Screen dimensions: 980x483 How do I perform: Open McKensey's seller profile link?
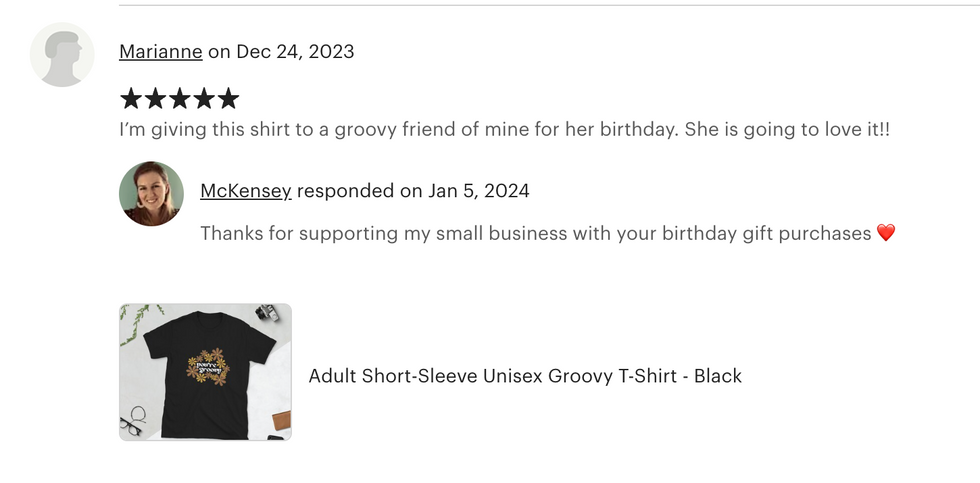point(246,191)
